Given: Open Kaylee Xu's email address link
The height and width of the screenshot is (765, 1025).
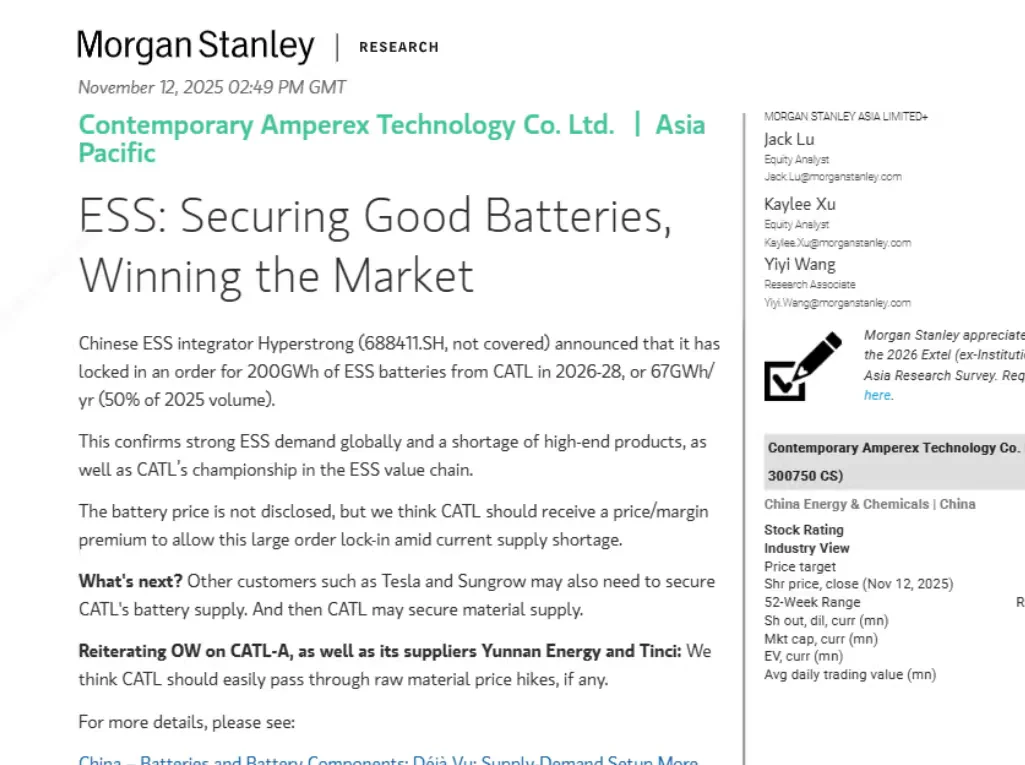Looking at the screenshot, I should click(x=837, y=242).
